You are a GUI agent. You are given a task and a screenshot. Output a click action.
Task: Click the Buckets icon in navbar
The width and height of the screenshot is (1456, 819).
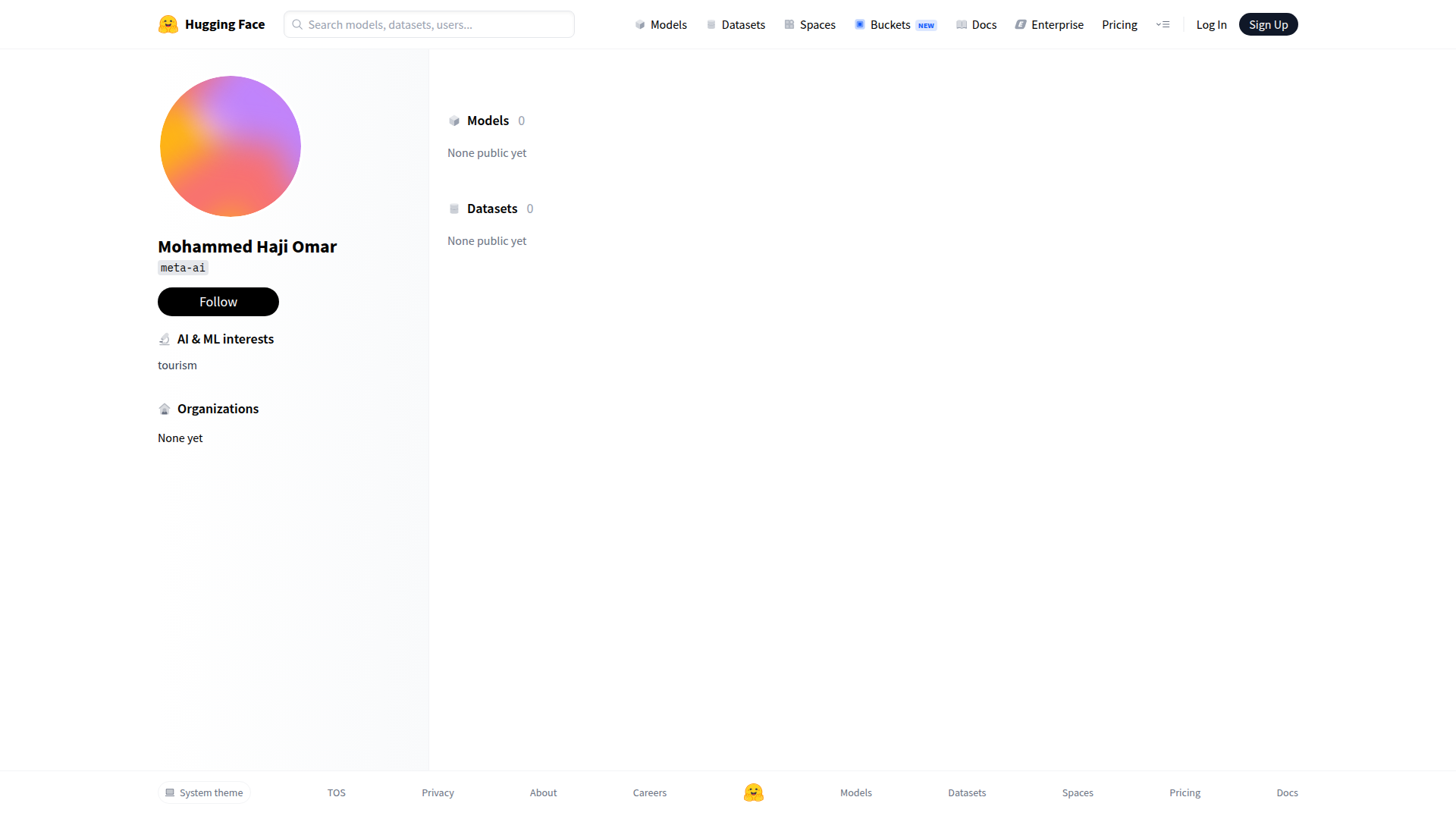[x=860, y=25]
